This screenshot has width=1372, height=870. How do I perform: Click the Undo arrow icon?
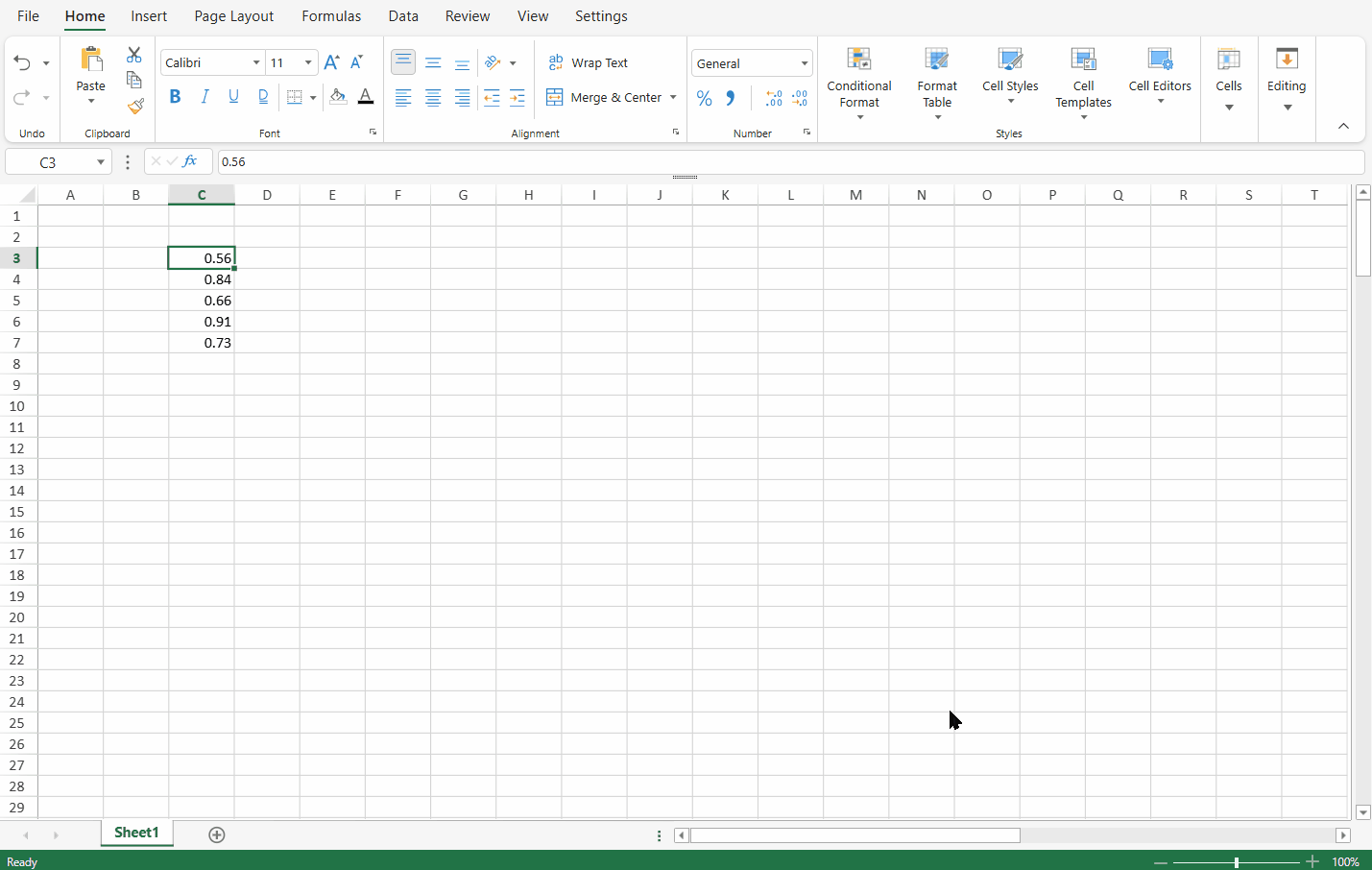point(22,63)
